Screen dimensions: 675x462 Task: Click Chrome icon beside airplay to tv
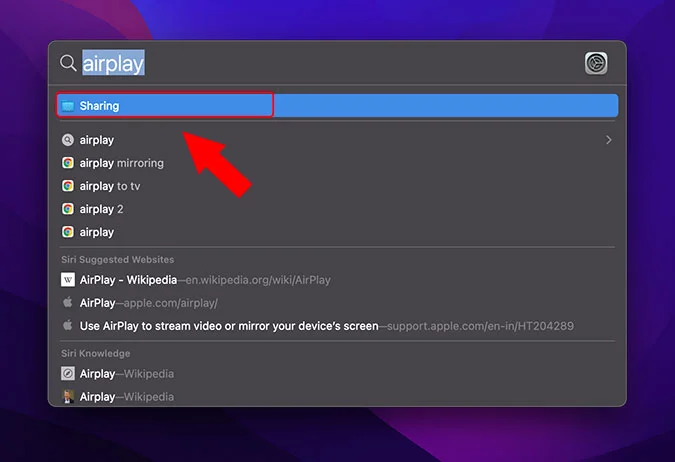(68, 186)
